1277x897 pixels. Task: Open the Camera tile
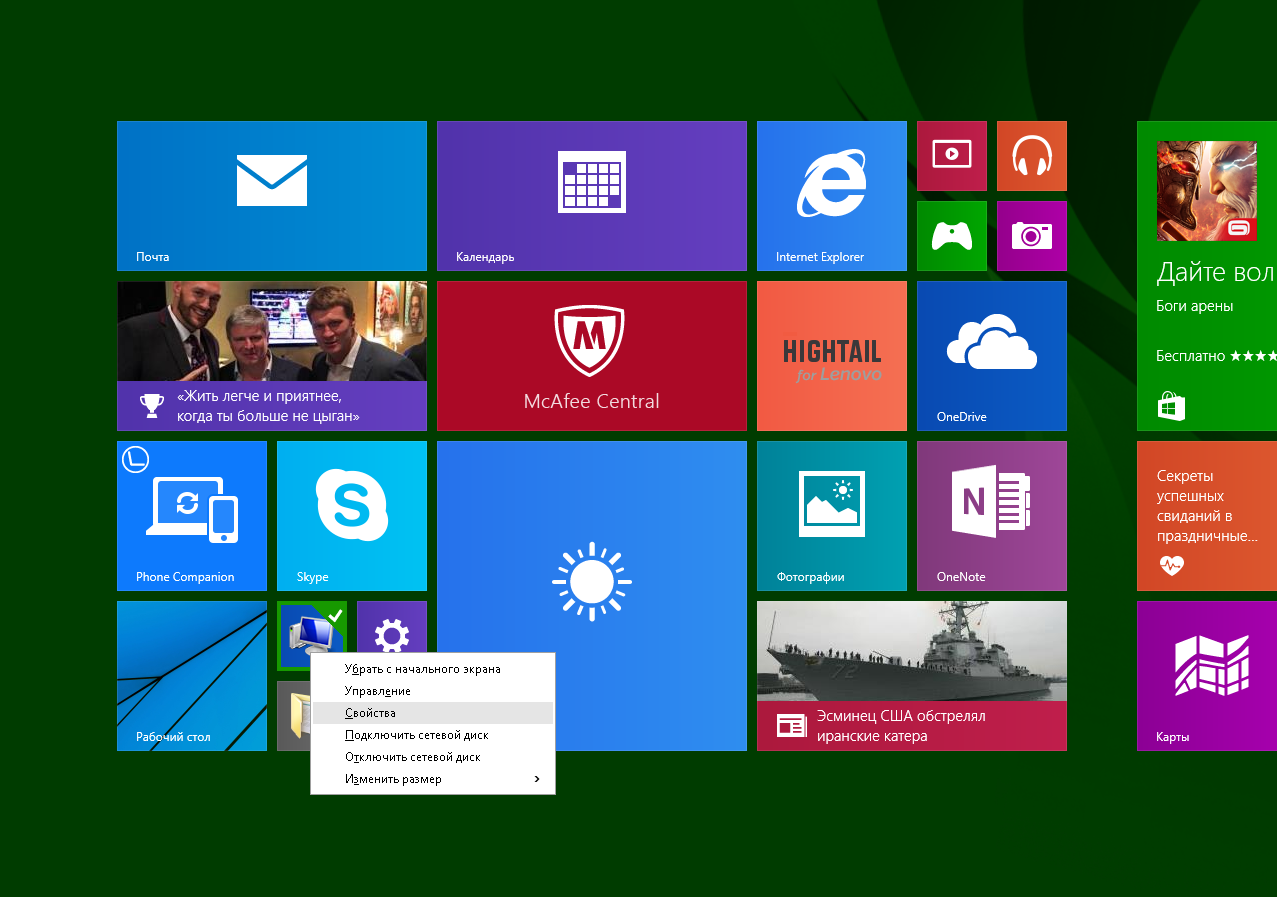1032,236
